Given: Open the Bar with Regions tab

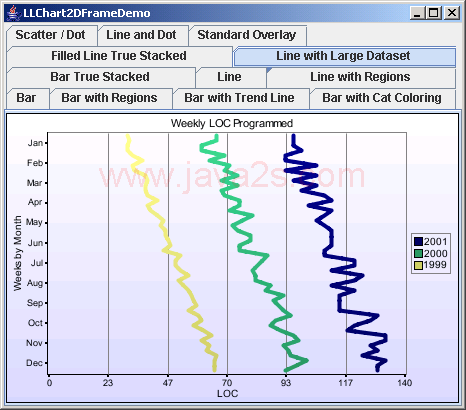Looking at the screenshot, I should pyautogui.click(x=110, y=98).
